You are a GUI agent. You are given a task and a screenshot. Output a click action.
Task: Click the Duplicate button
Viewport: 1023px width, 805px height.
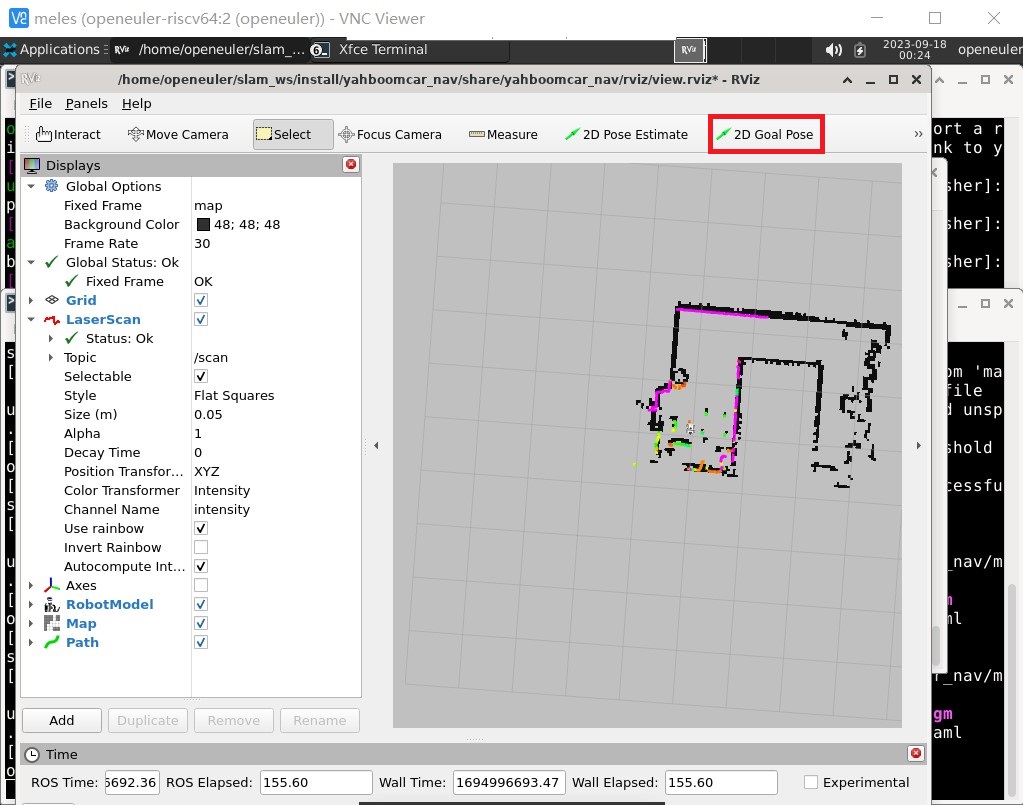(x=147, y=720)
